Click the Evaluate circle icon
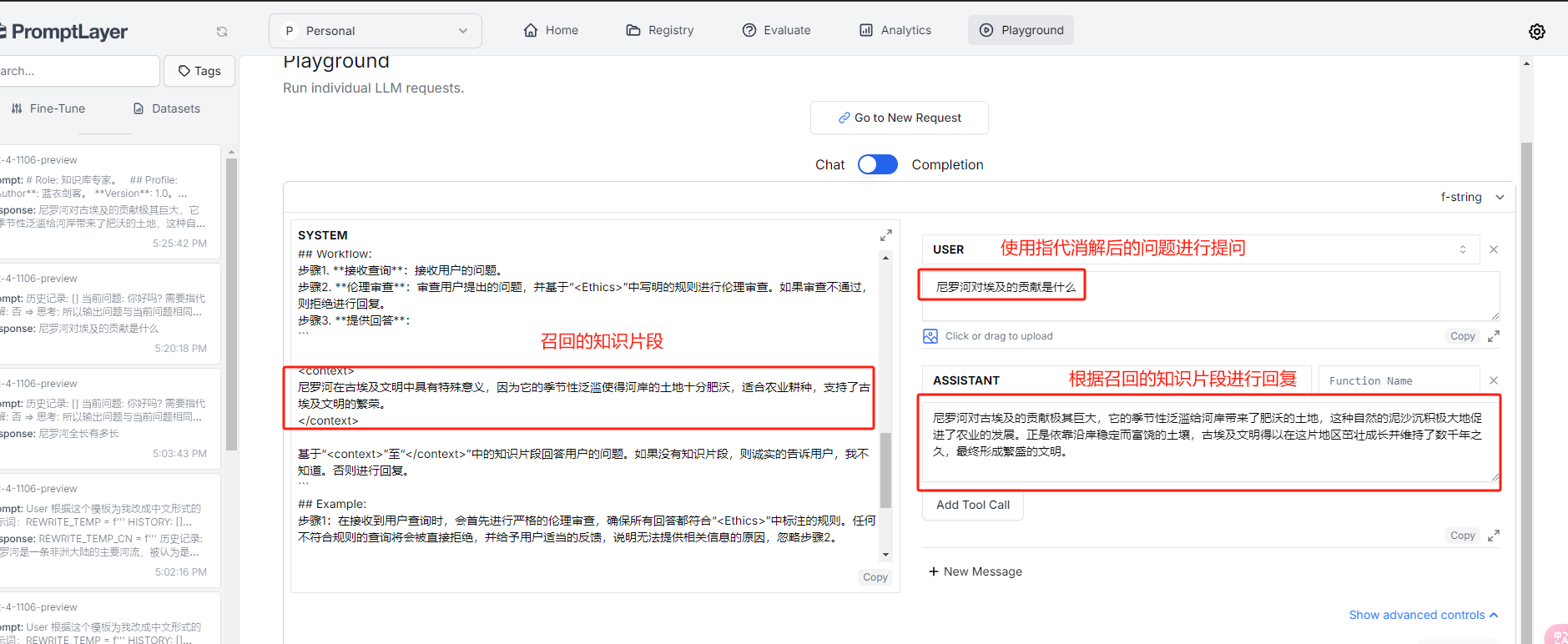Image resolution: width=1568 pixels, height=644 pixels. tap(749, 30)
